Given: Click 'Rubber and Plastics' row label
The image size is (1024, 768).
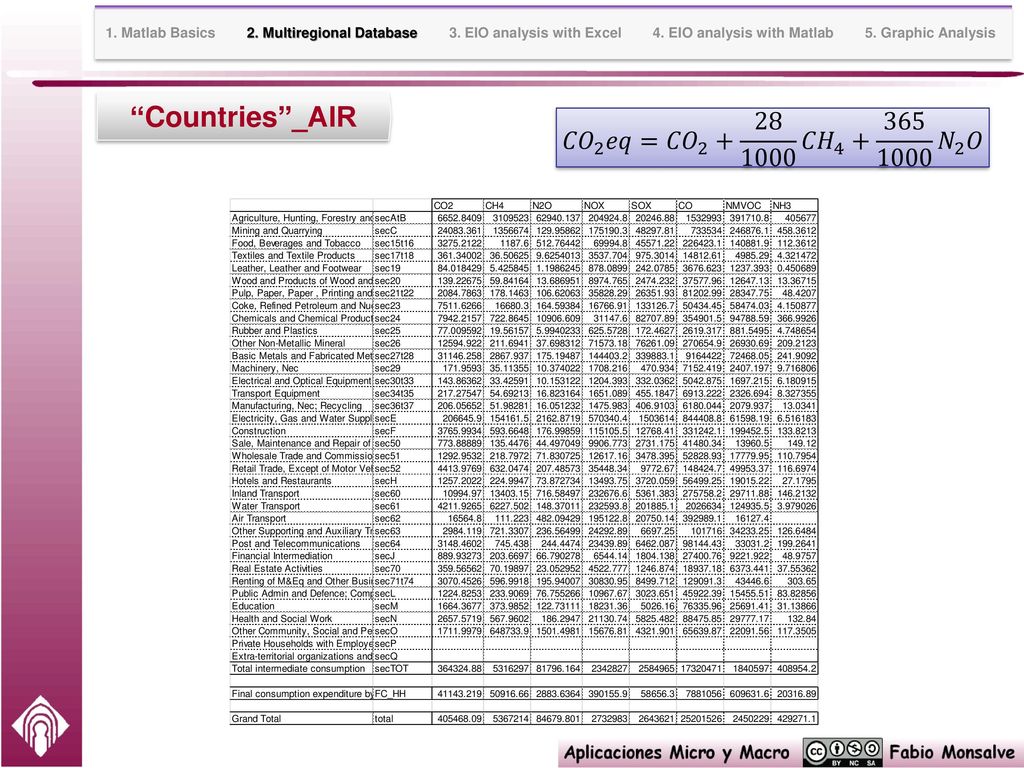Looking at the screenshot, I should pos(274,330).
